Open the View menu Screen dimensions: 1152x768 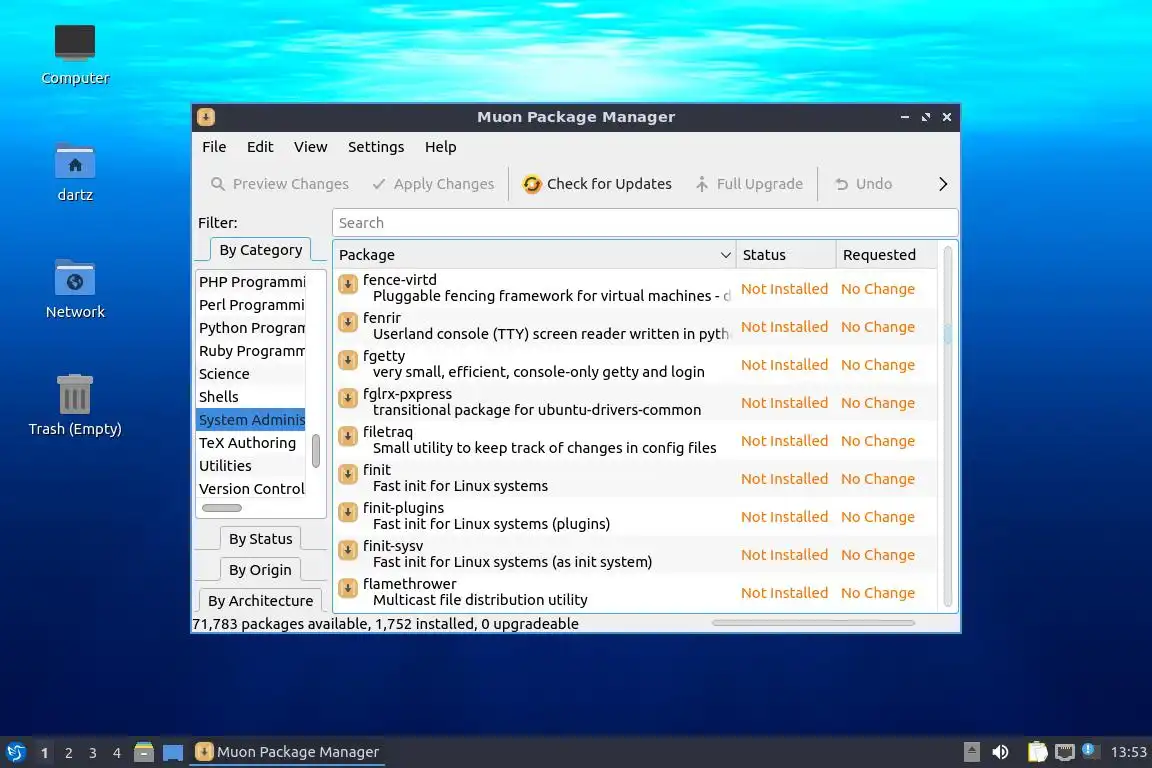click(x=311, y=147)
